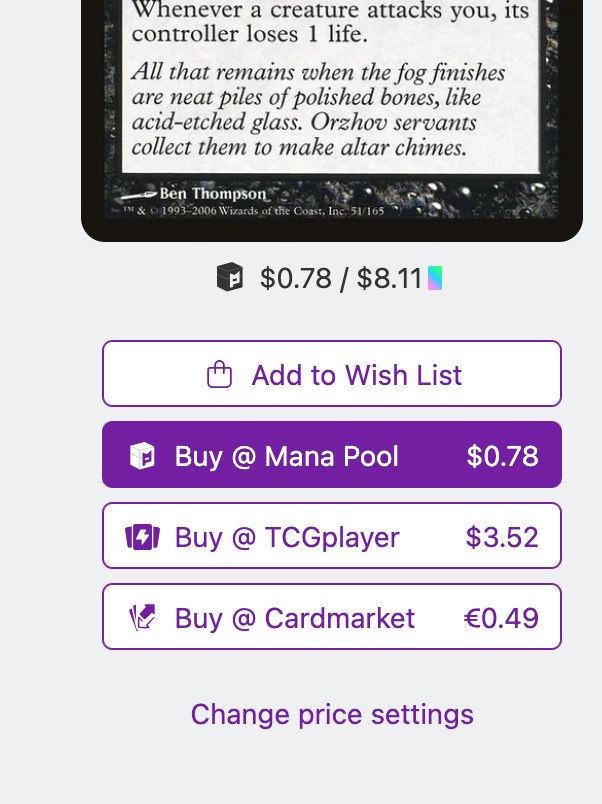Click the Mana Pool logo beside the price summary
The width and height of the screenshot is (602, 804).
[230, 277]
